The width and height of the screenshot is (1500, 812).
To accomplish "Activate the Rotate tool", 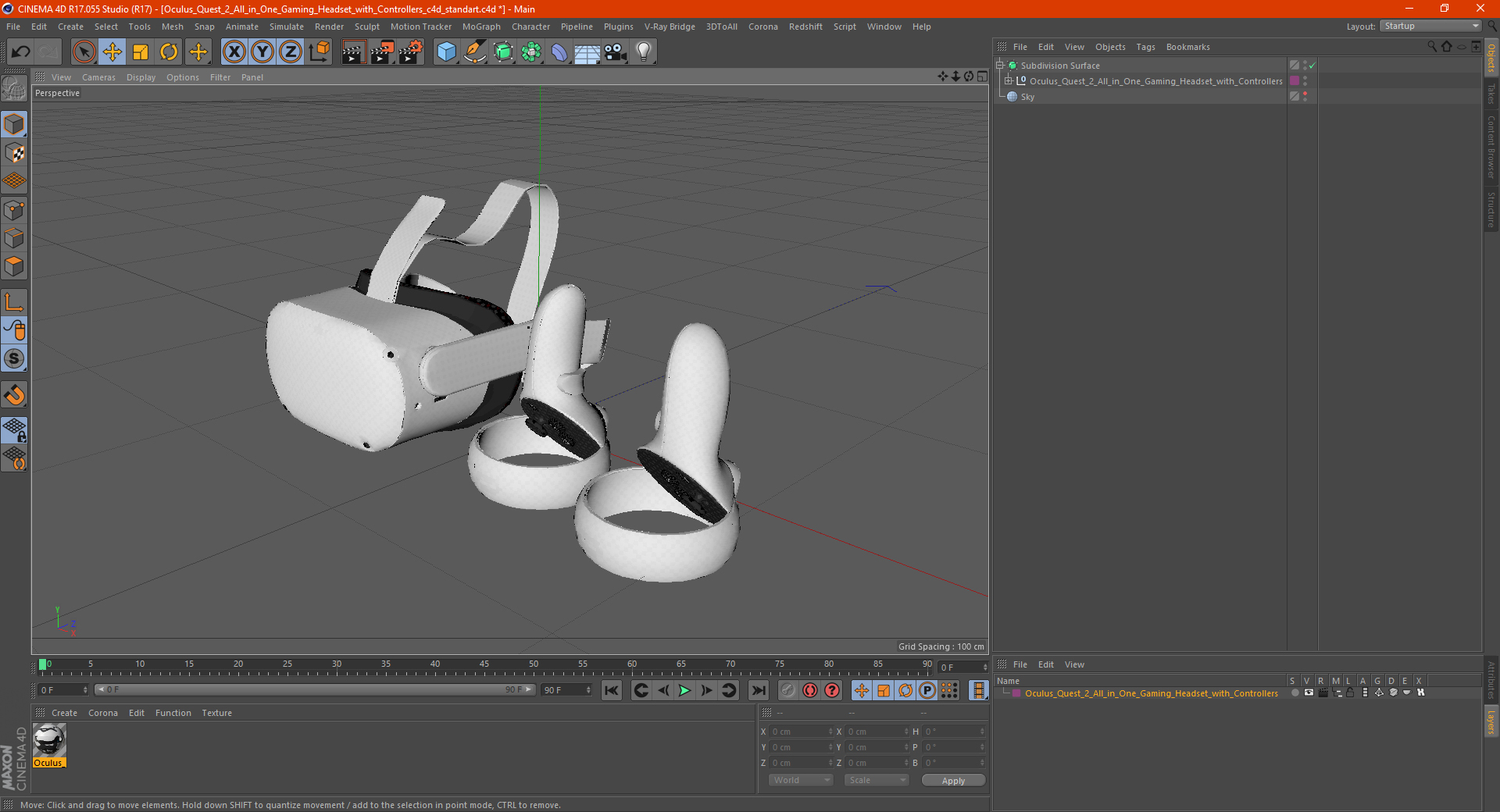I will (169, 52).
